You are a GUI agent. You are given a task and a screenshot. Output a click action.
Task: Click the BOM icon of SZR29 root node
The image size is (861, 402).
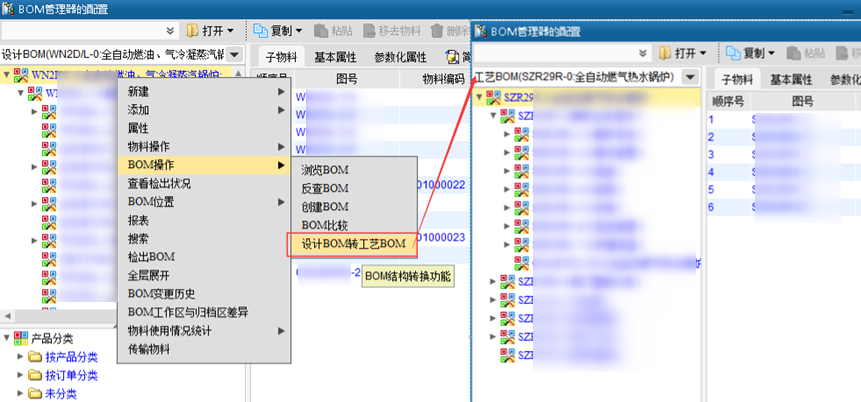coord(493,97)
